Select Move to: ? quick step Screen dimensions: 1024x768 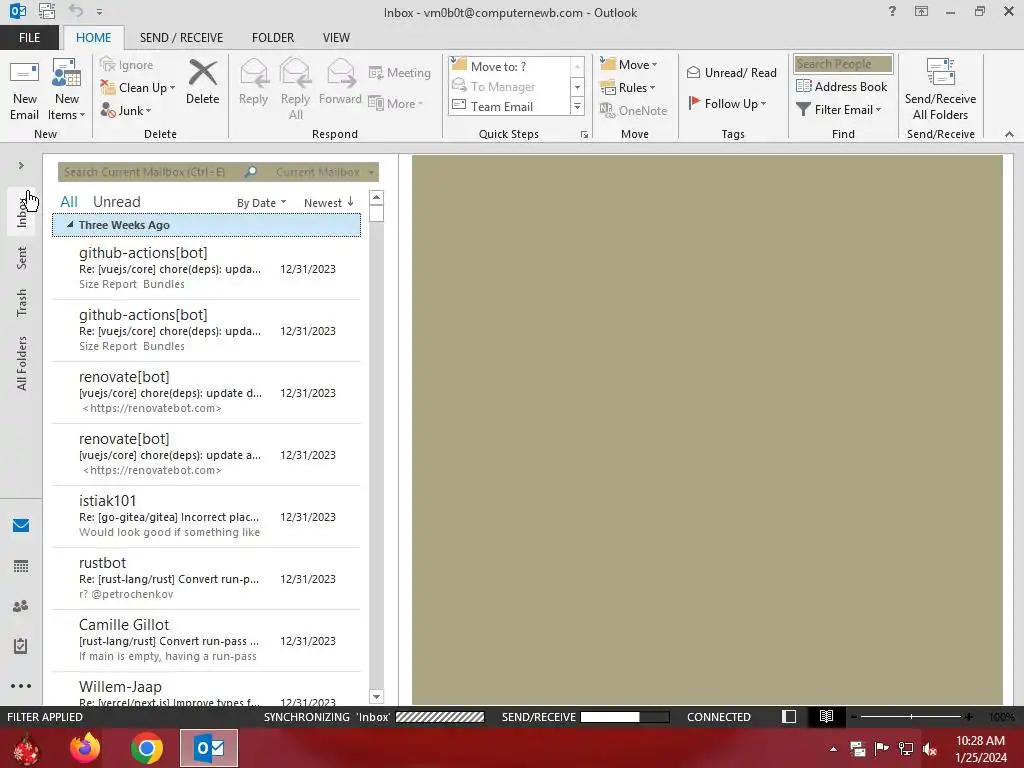(498, 66)
